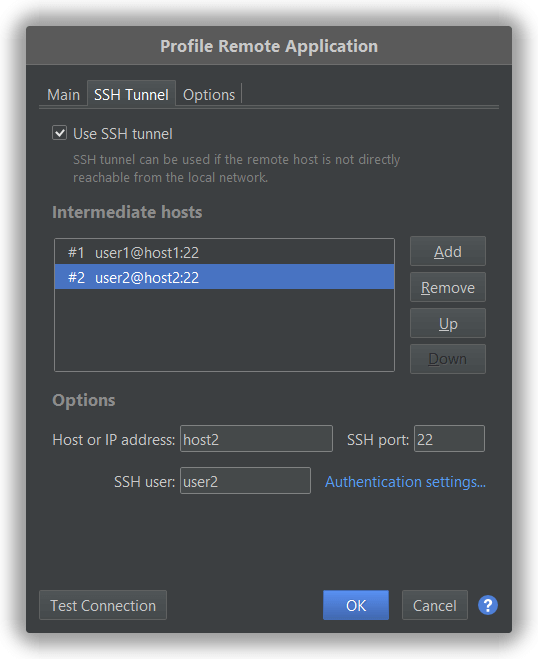The height and width of the screenshot is (659, 538).
Task: Select the user1@host1:22 list entry
Action: click(x=224, y=252)
